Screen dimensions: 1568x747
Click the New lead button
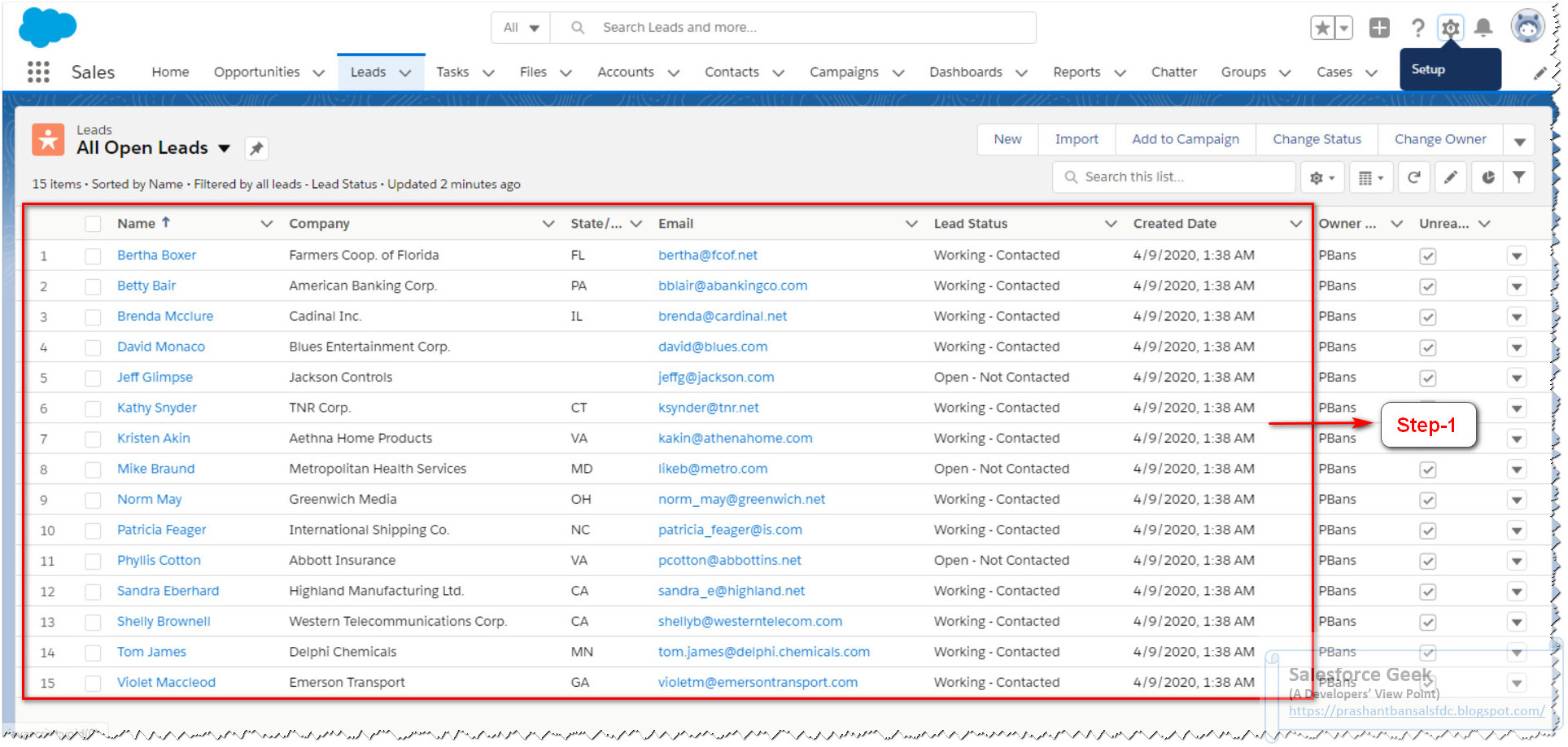point(1007,139)
